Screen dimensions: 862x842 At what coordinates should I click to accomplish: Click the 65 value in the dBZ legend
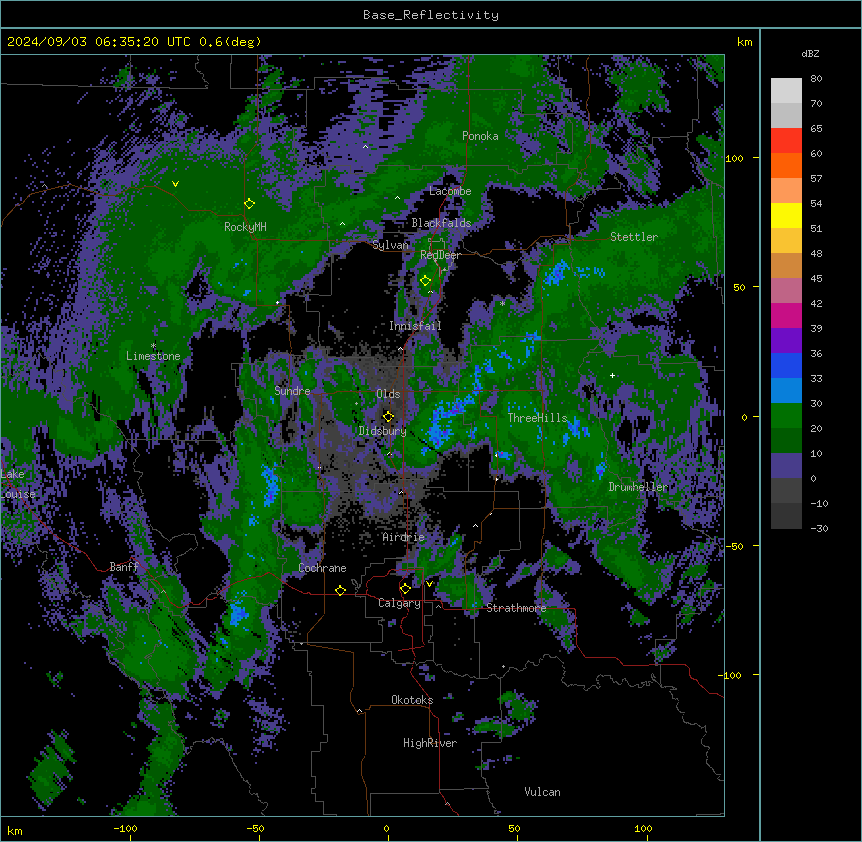[x=816, y=129]
